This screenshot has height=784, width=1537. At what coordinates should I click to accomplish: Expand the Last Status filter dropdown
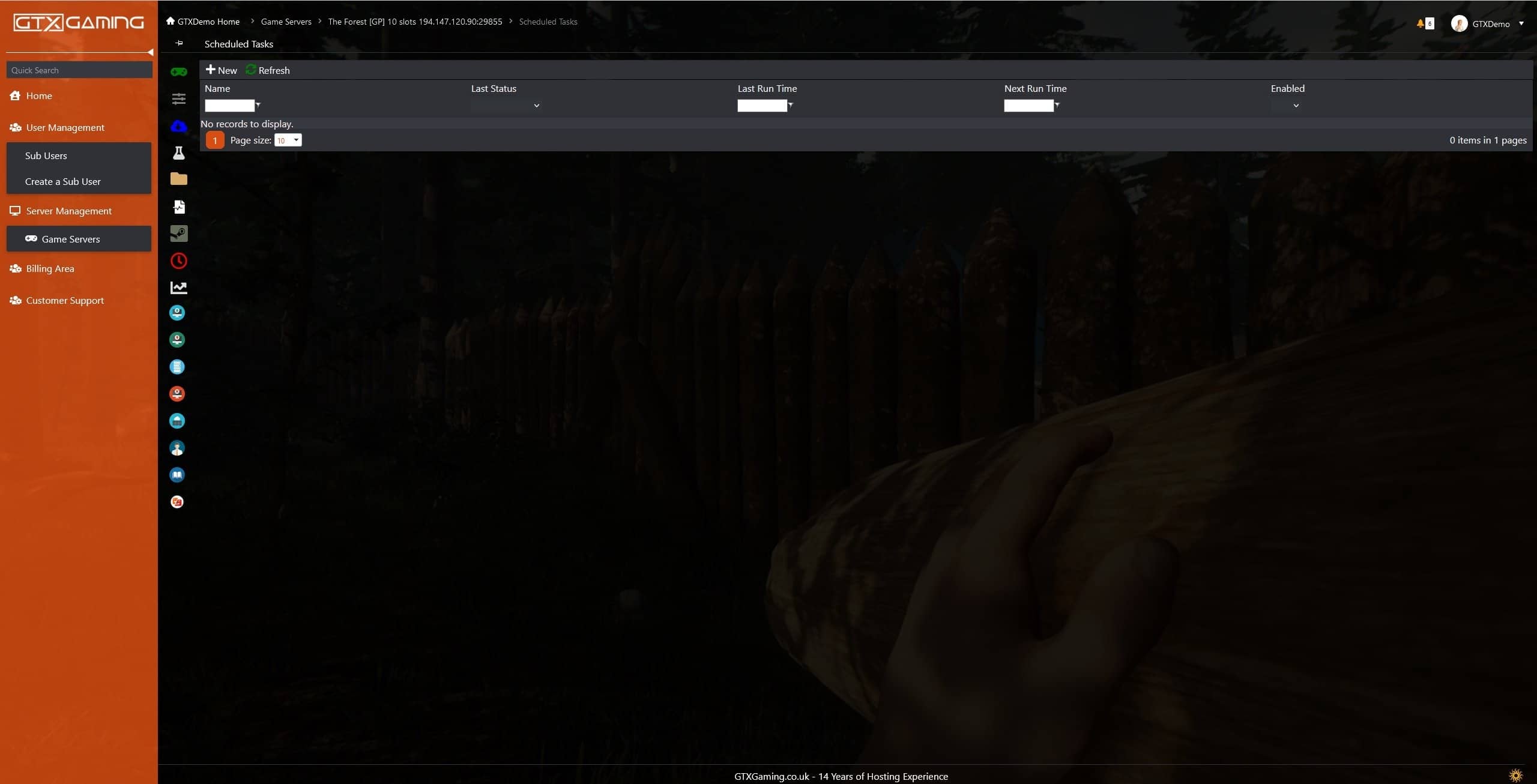click(536, 106)
